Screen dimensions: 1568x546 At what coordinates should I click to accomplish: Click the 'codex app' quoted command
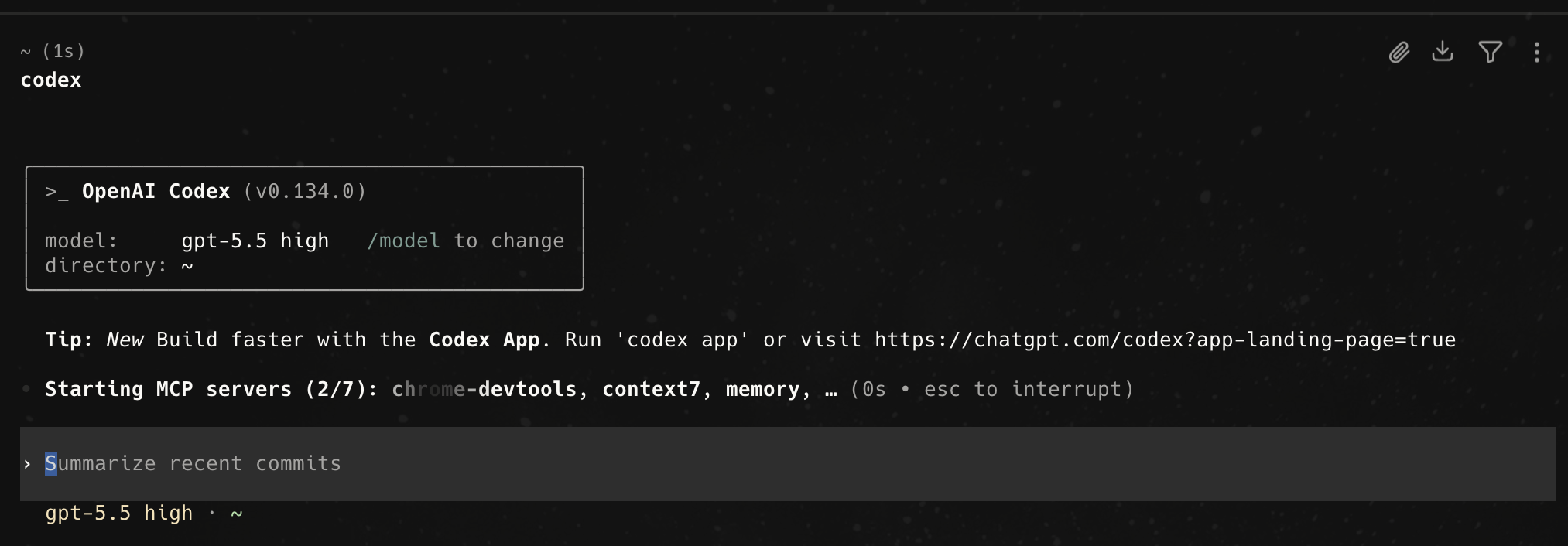[x=683, y=340]
